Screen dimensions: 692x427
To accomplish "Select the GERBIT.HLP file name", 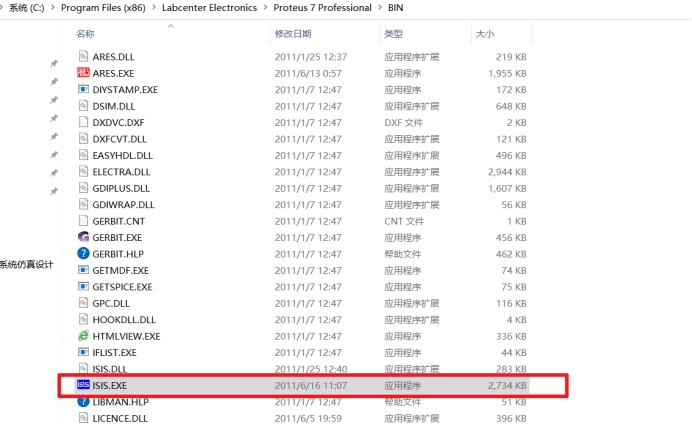I will 118,254.
